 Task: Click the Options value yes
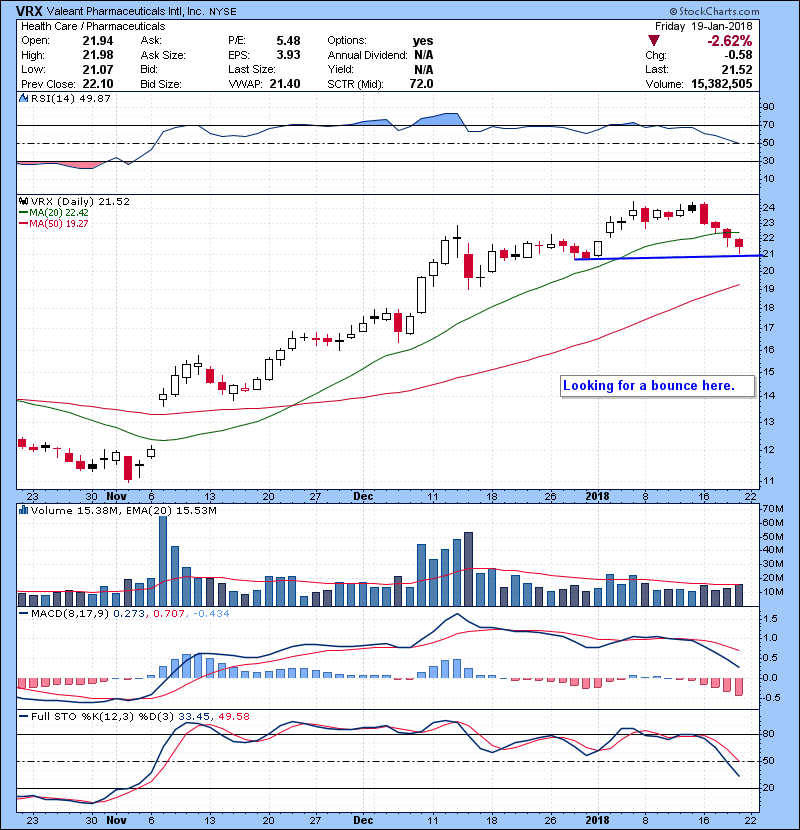click(423, 41)
